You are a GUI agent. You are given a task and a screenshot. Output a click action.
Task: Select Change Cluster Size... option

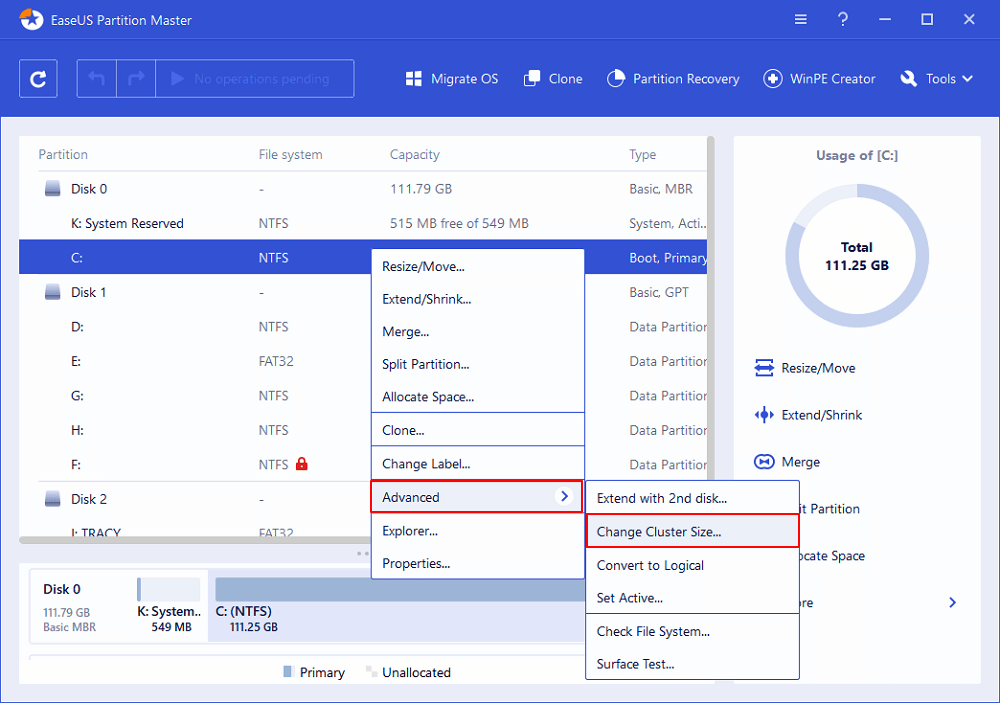tap(692, 531)
